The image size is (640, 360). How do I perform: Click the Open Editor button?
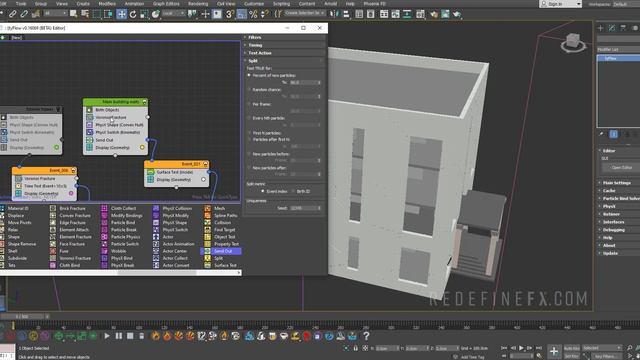click(x=621, y=167)
